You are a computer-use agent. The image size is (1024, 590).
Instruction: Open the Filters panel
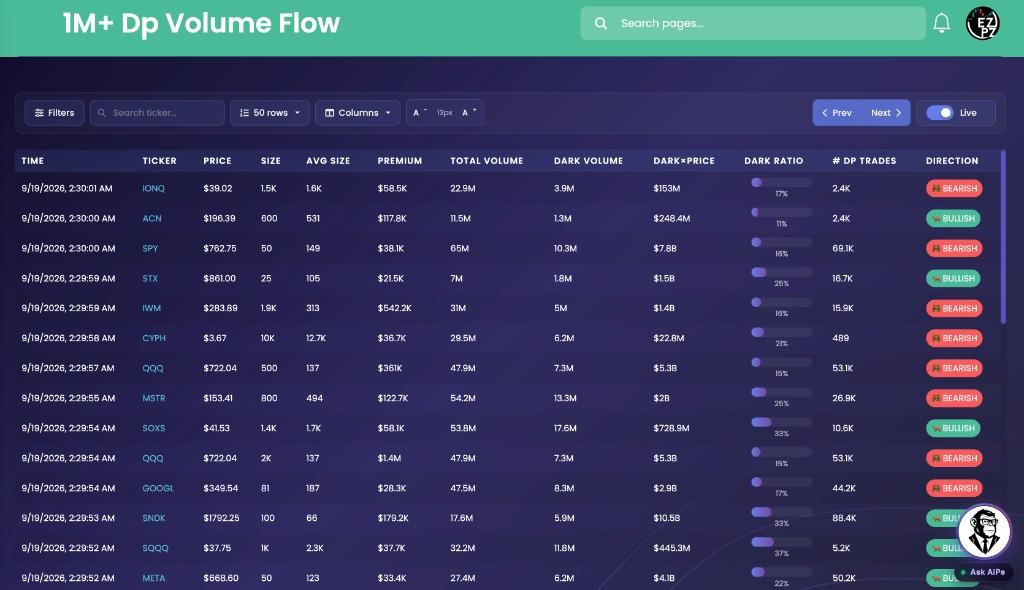[x=54, y=112]
